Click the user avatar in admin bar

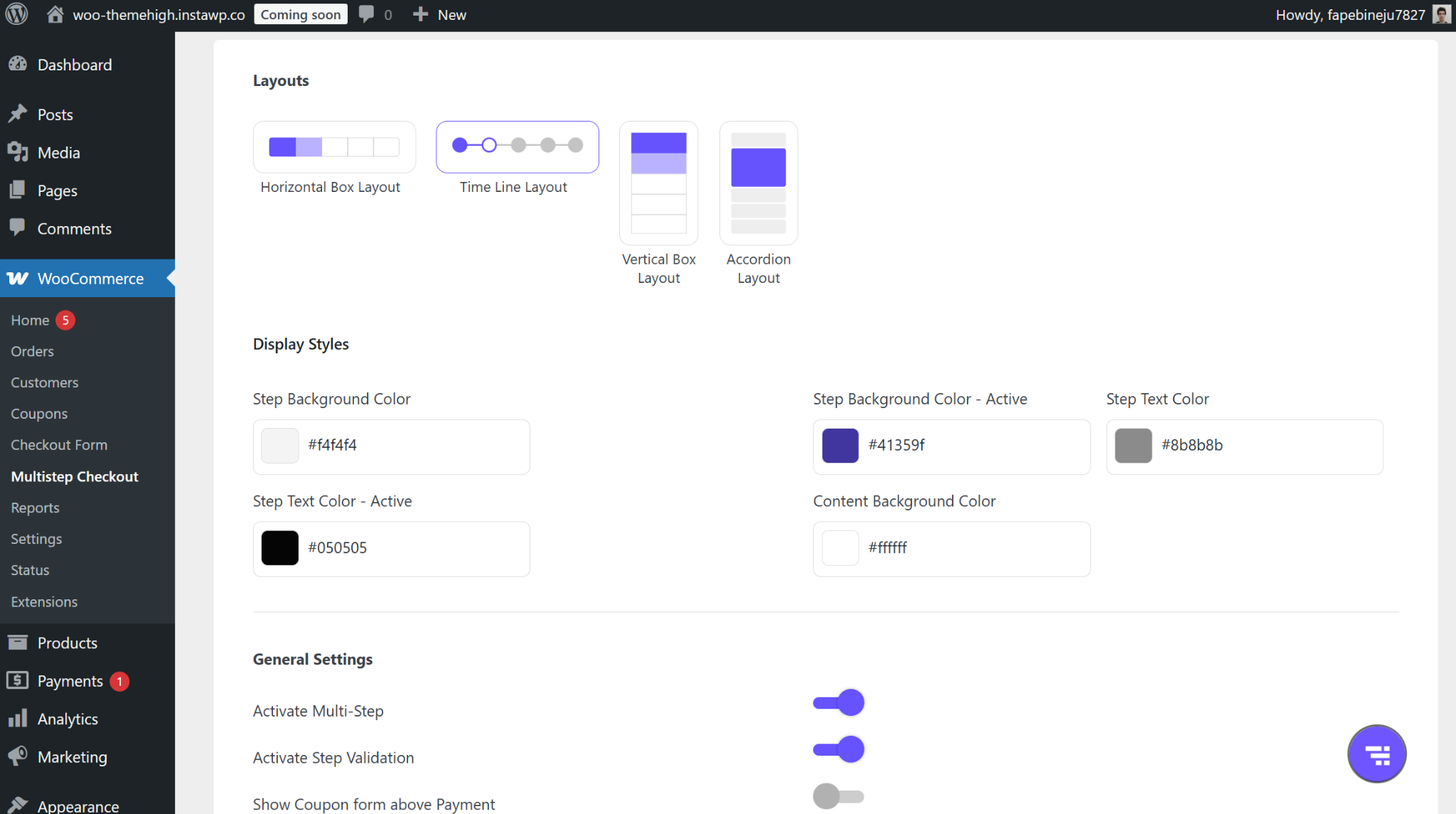1441,14
